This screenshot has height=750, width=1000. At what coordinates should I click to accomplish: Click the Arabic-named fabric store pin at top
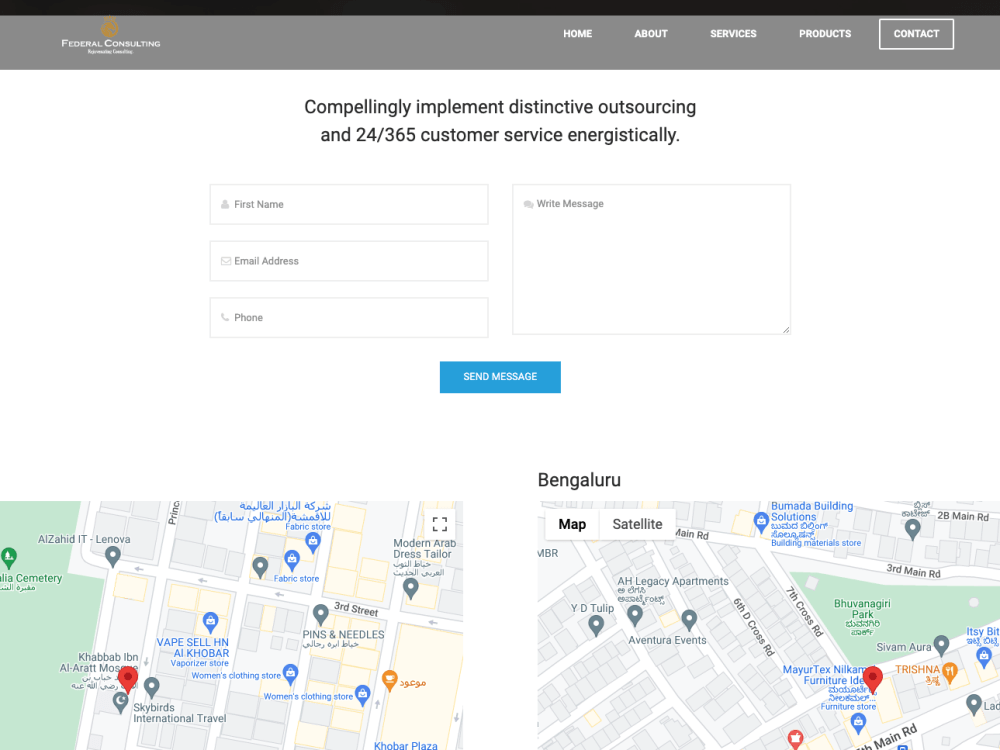pyautogui.click(x=312, y=542)
